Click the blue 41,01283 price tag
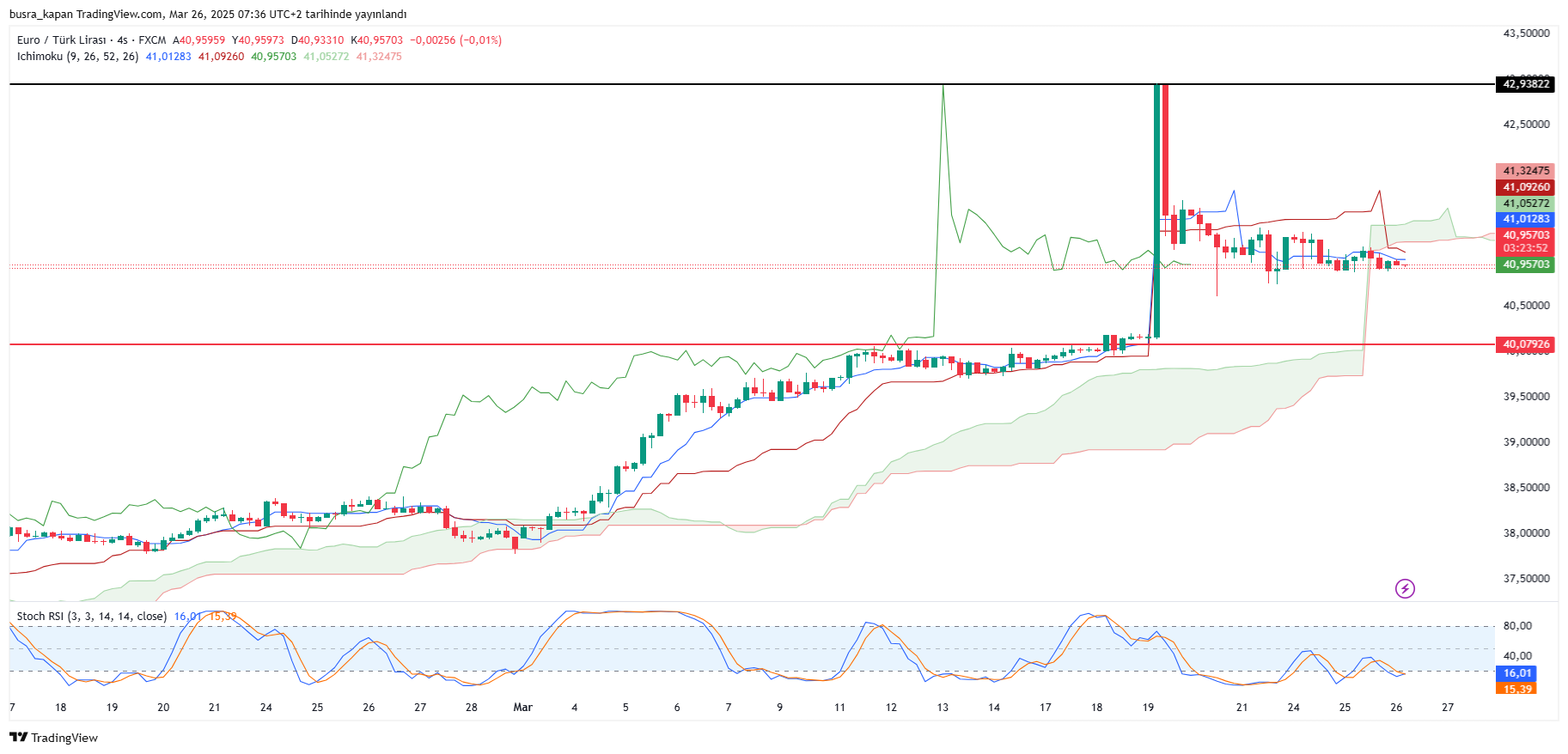1568x754 pixels. (1526, 219)
